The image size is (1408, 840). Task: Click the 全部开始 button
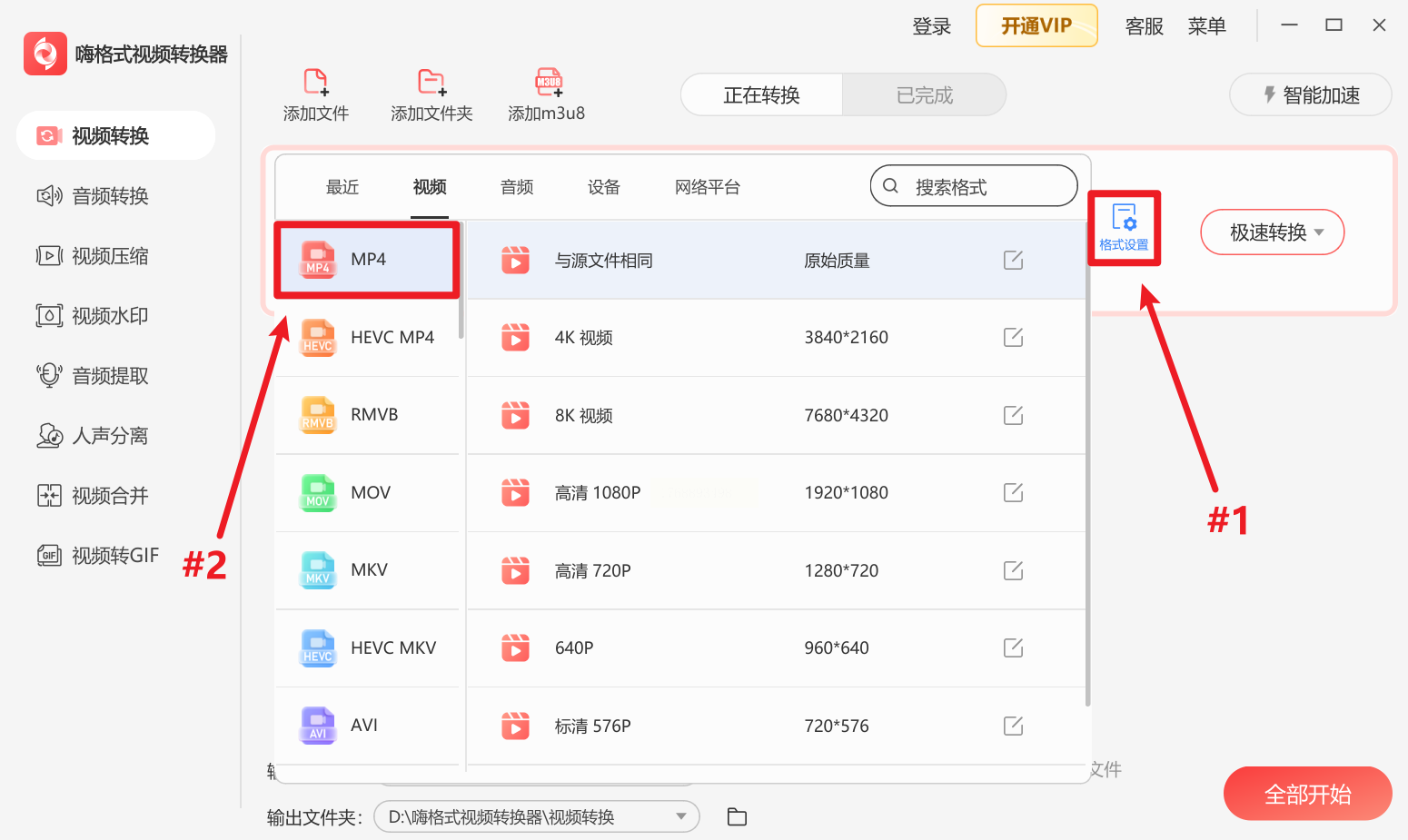click(x=1307, y=795)
